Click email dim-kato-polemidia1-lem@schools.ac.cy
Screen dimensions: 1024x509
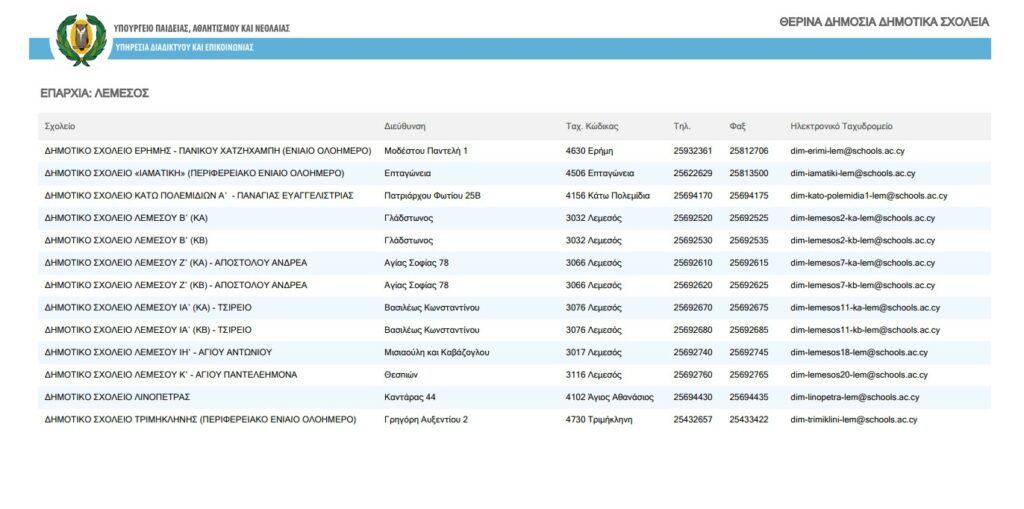(868, 196)
